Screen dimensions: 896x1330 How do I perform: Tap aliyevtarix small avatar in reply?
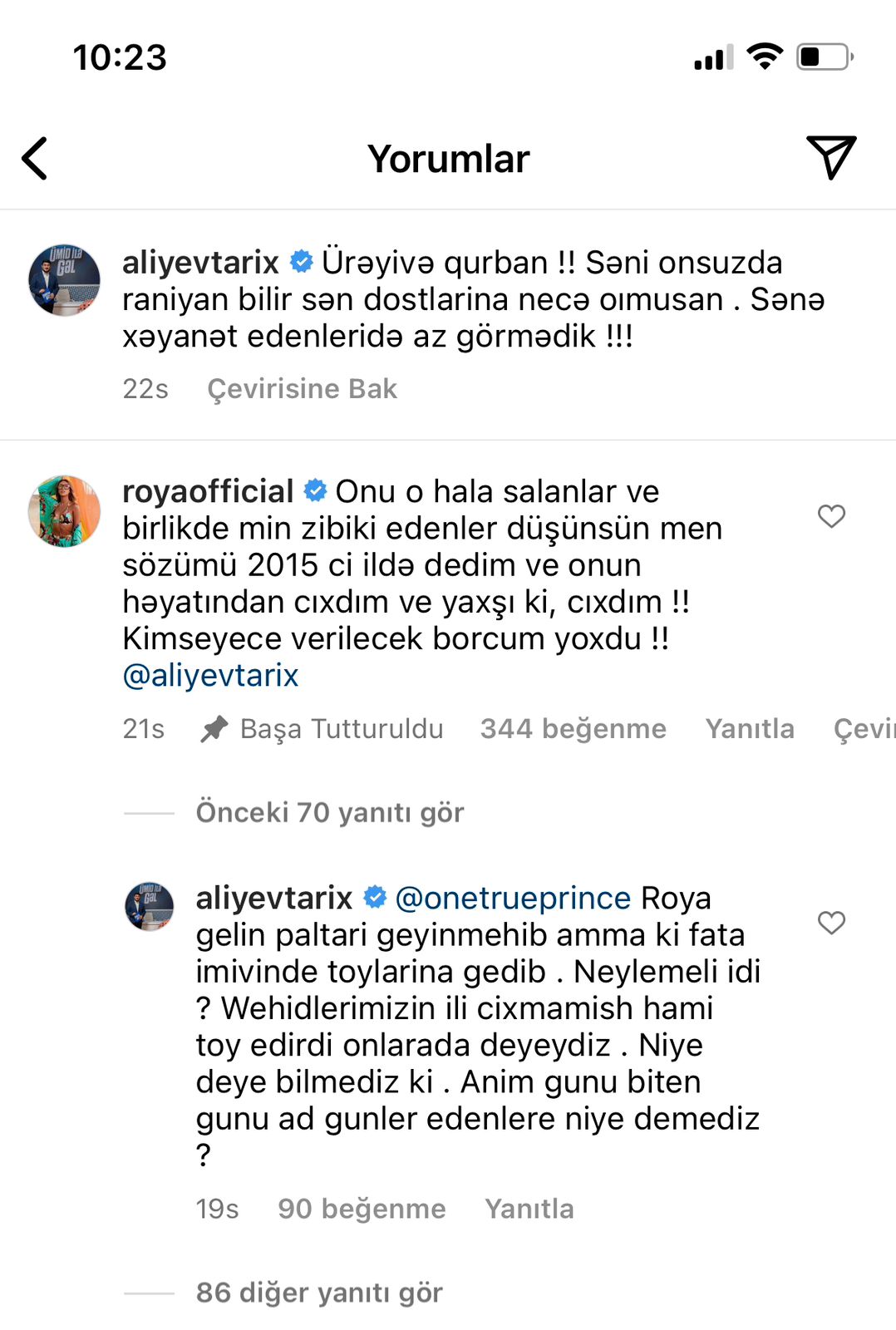[149, 906]
